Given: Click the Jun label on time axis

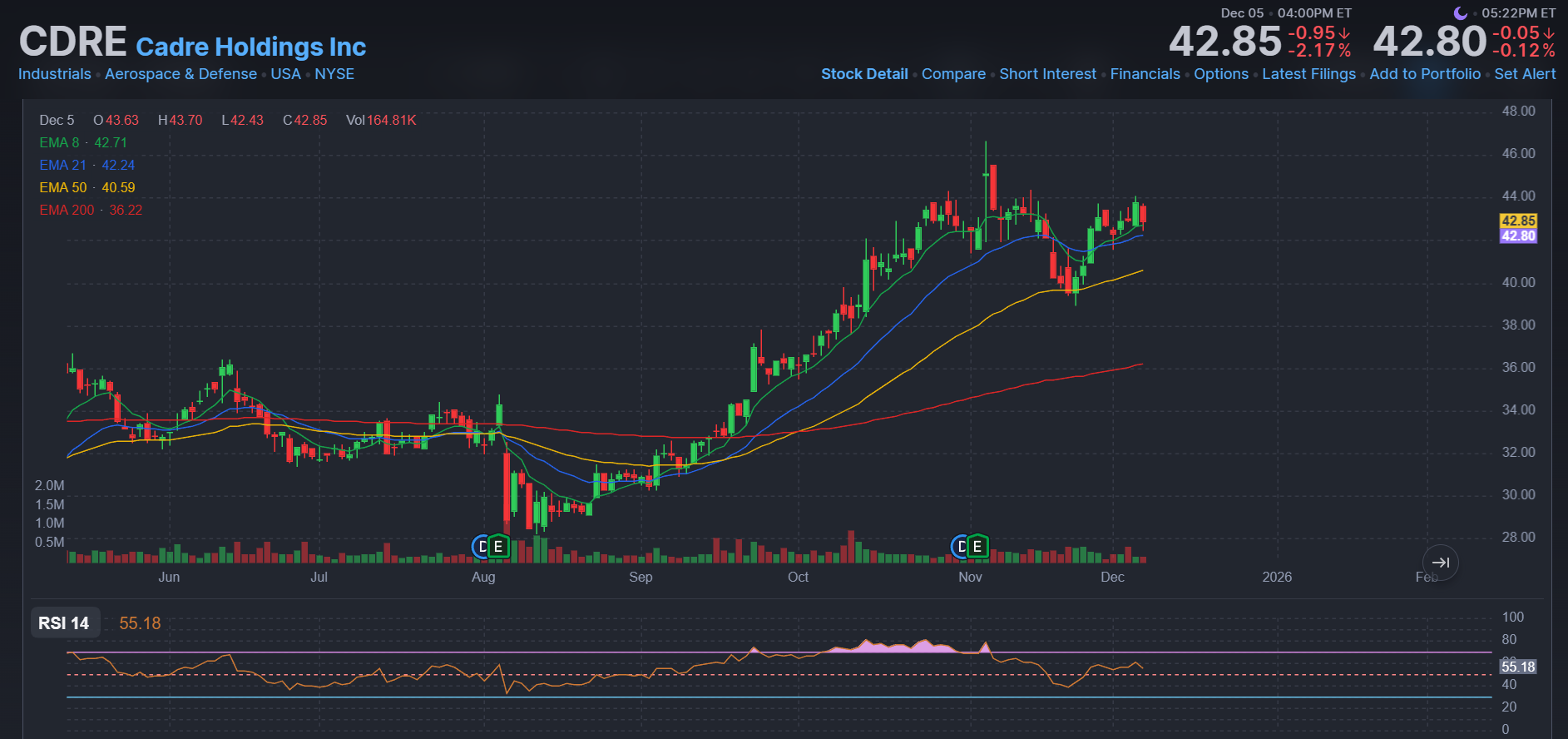Looking at the screenshot, I should point(169,577).
